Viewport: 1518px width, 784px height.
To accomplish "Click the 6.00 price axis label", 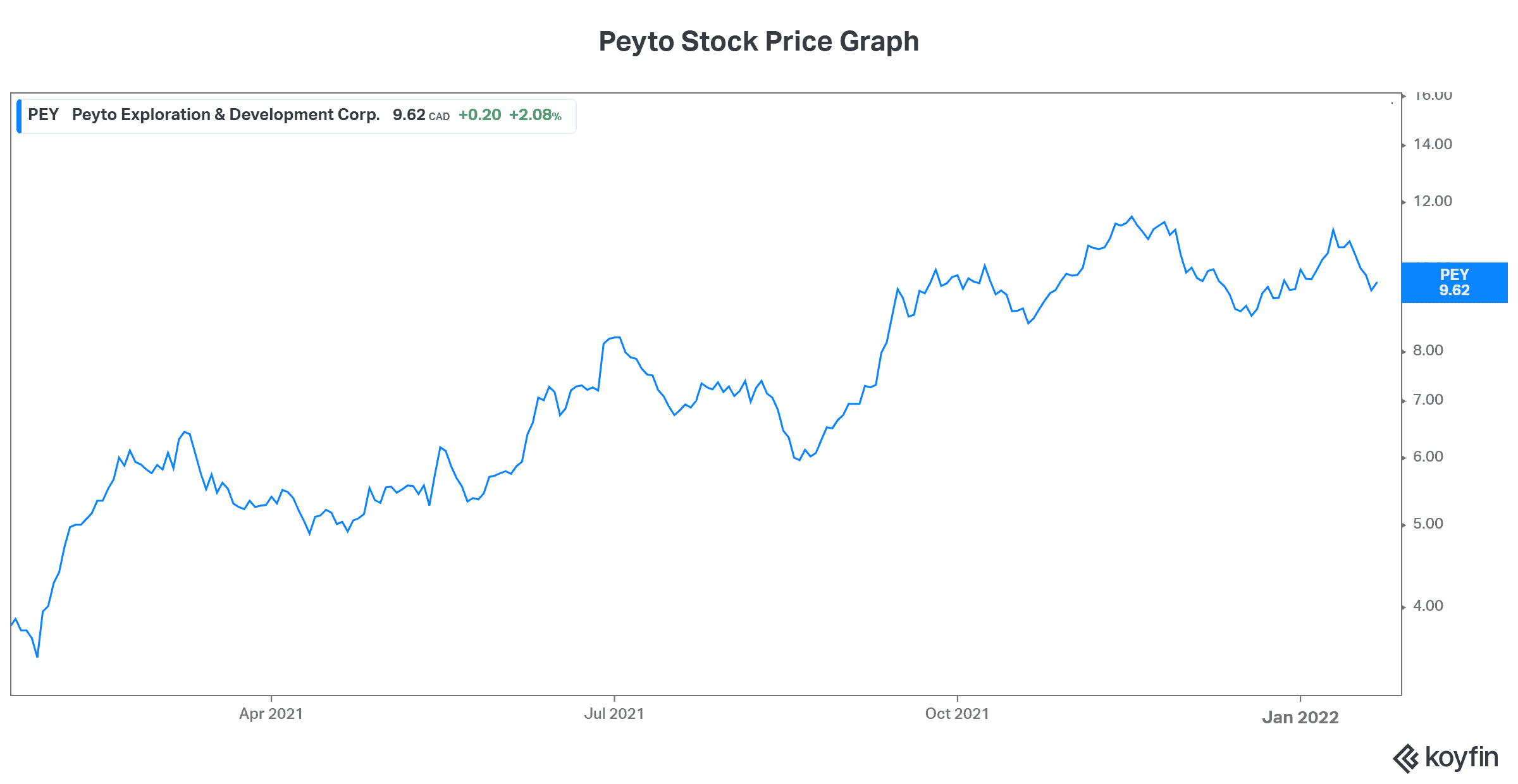I will point(1428,457).
